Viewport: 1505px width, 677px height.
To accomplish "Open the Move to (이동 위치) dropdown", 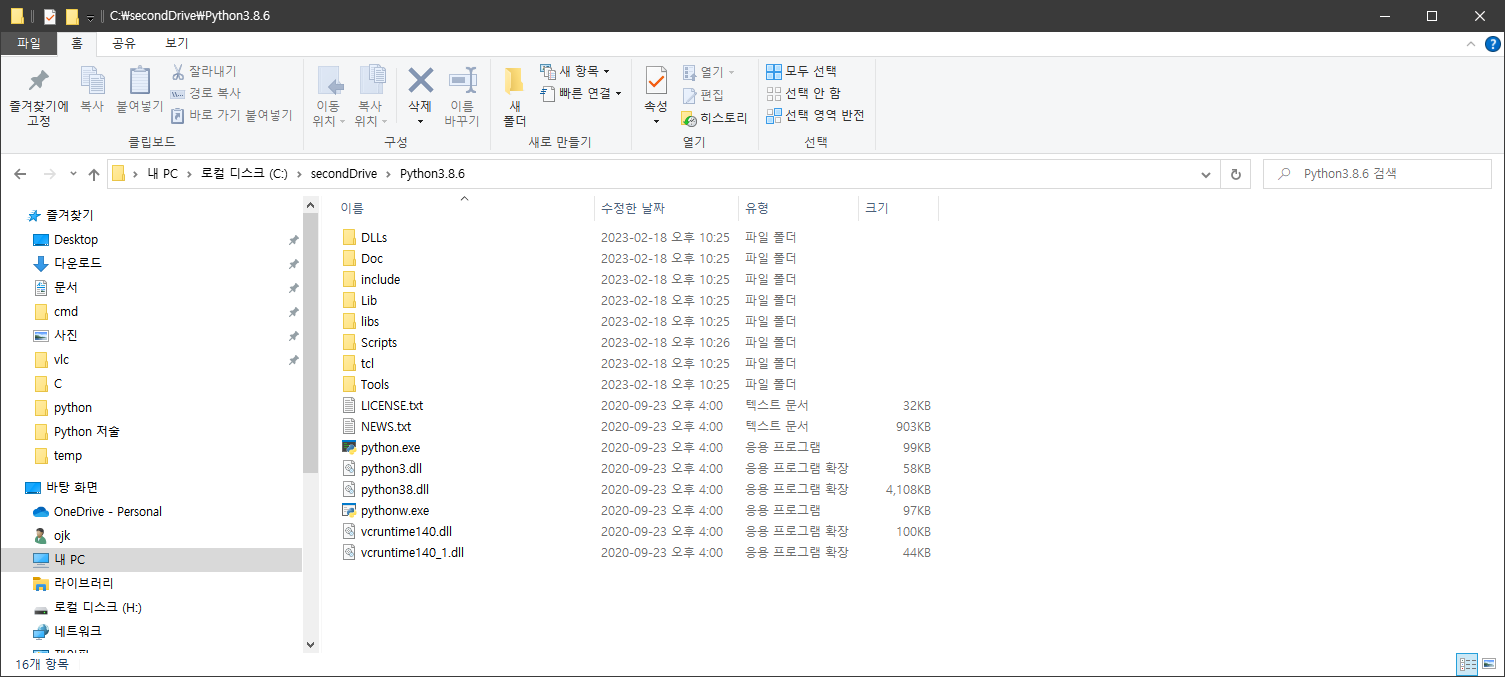I will 329,96.
